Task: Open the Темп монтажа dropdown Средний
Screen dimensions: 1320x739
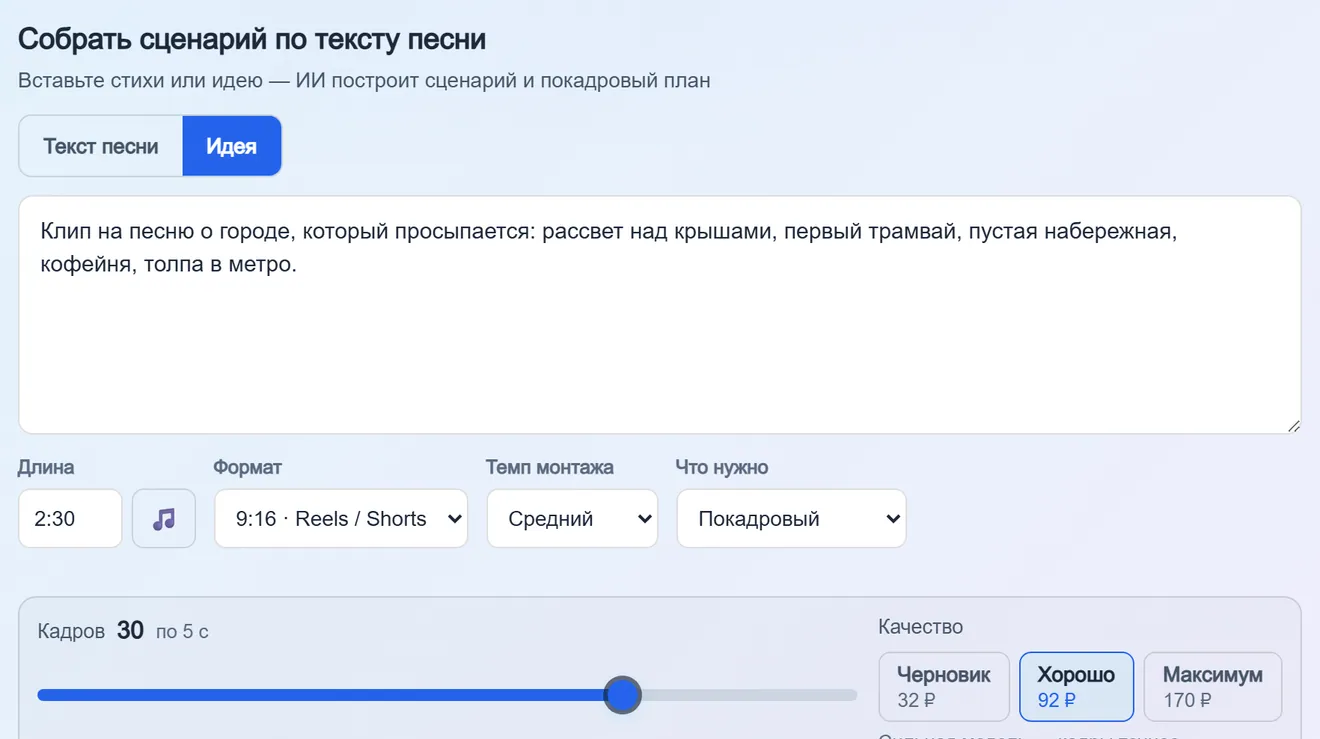Action: pyautogui.click(x=572, y=518)
